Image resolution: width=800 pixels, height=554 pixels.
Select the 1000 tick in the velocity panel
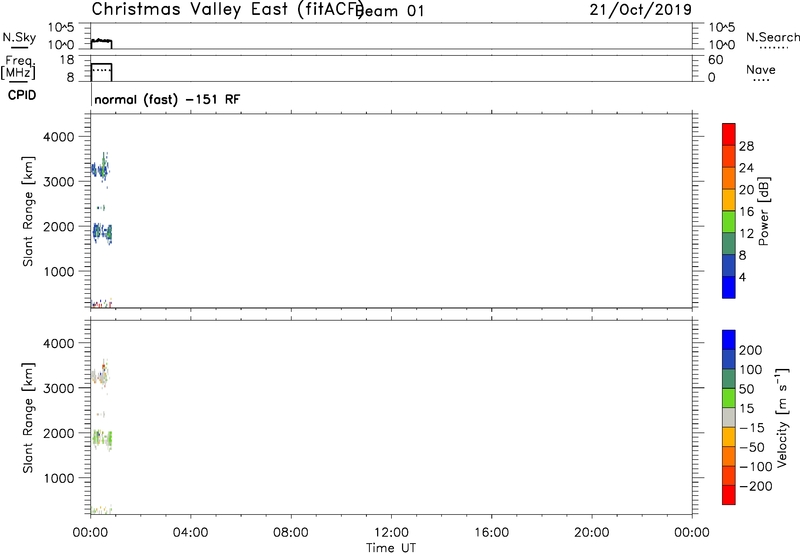click(x=59, y=478)
